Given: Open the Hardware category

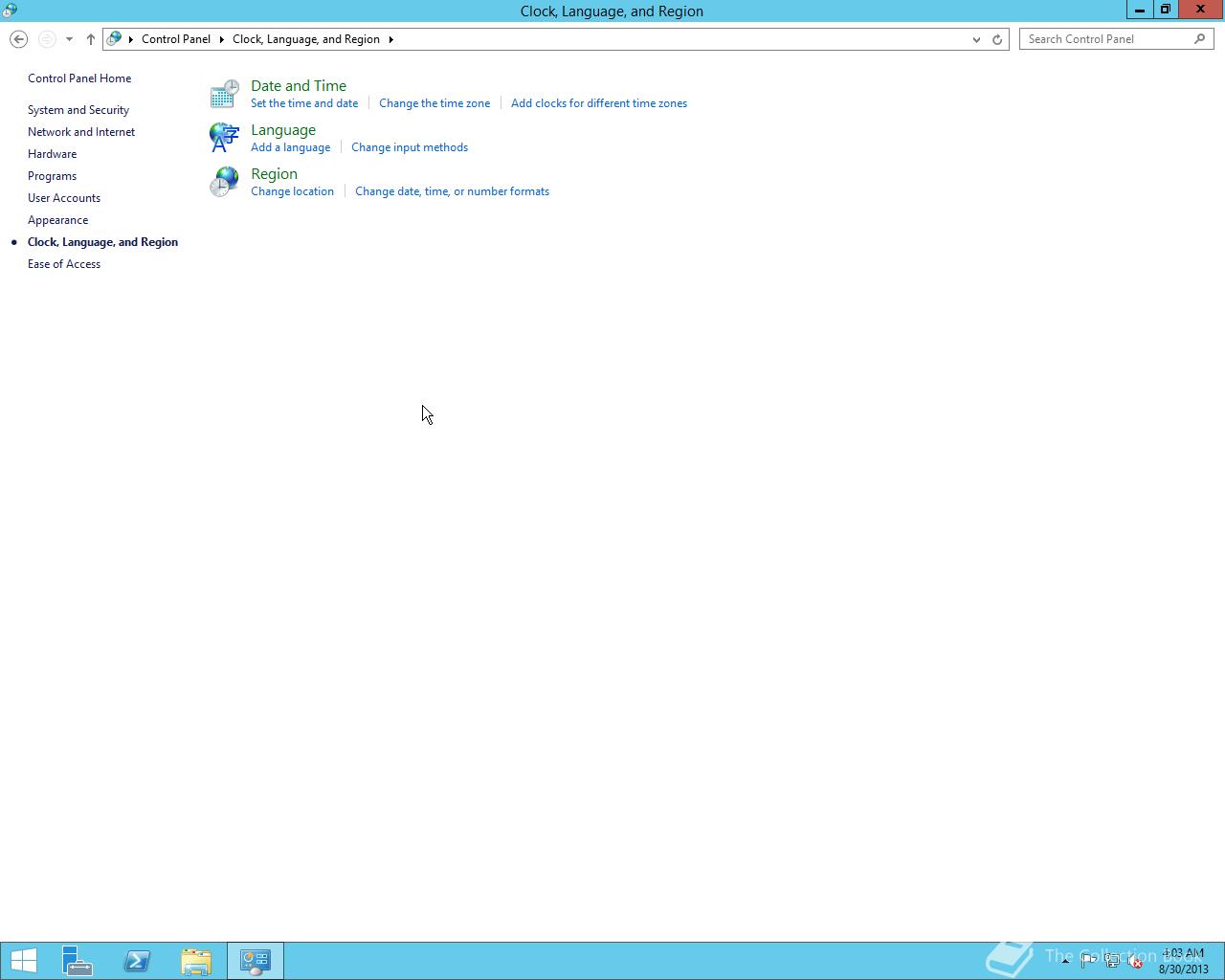Looking at the screenshot, I should pyautogui.click(x=52, y=154).
